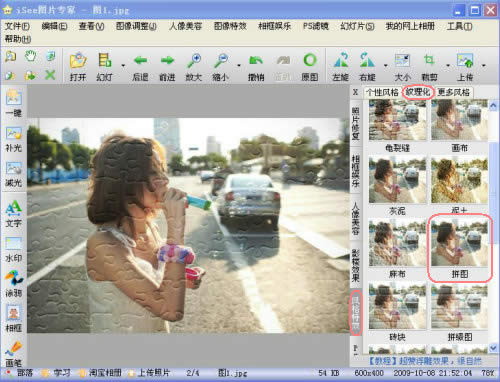Apply the 砖块 brick texture thumbnail
The height and width of the screenshot is (382, 500).
point(397,306)
